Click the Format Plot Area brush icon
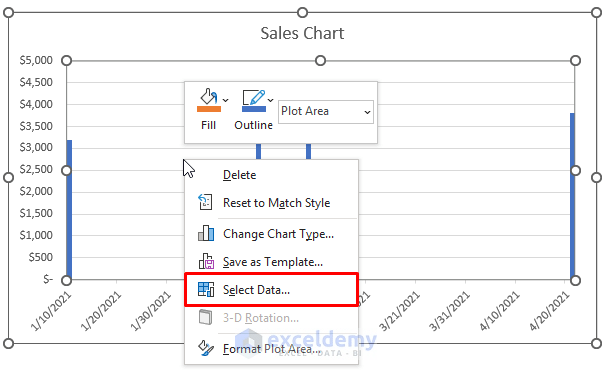This screenshot has width=612, height=375. tap(206, 348)
